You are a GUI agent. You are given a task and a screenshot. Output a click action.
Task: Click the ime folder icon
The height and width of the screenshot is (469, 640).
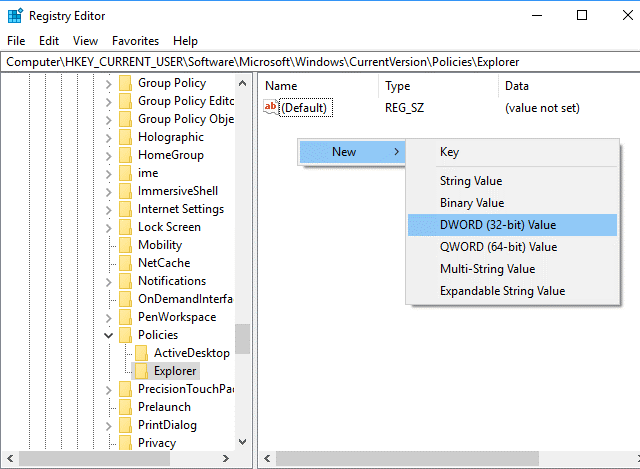click(125, 173)
